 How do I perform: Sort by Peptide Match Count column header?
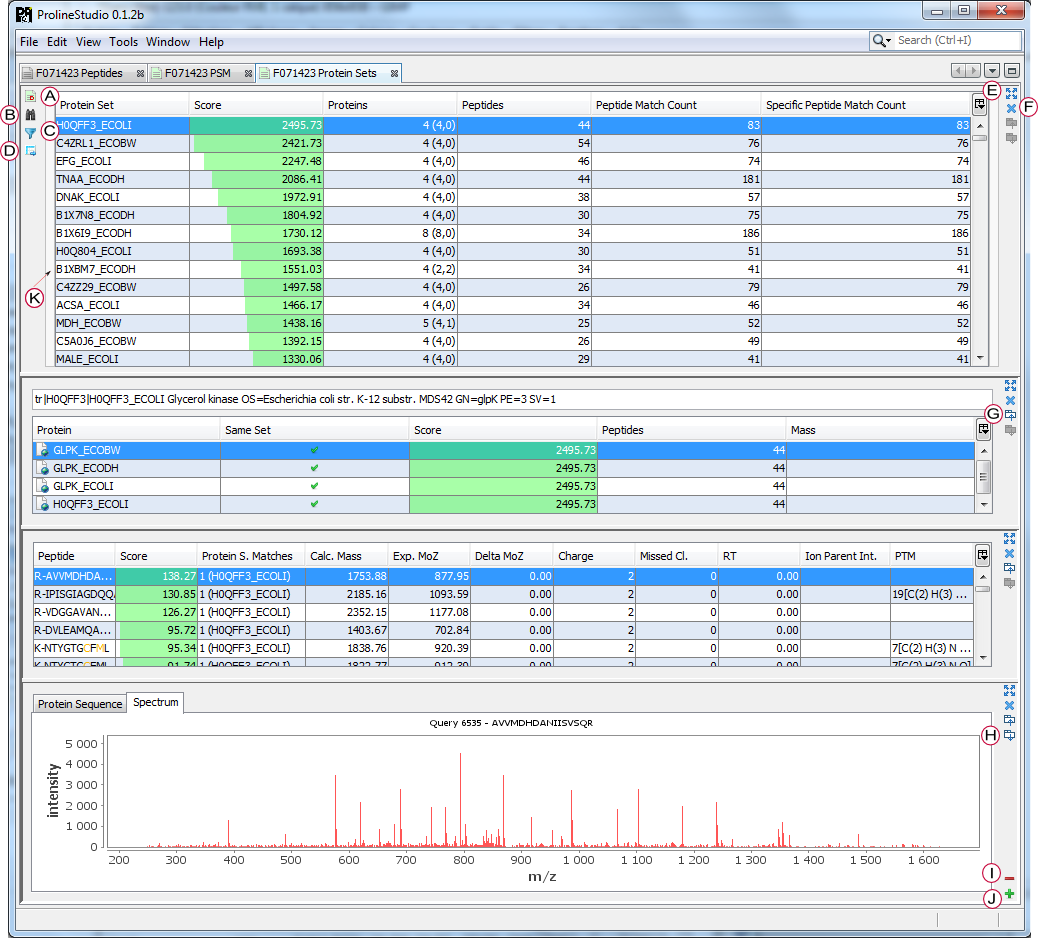[x=645, y=105]
